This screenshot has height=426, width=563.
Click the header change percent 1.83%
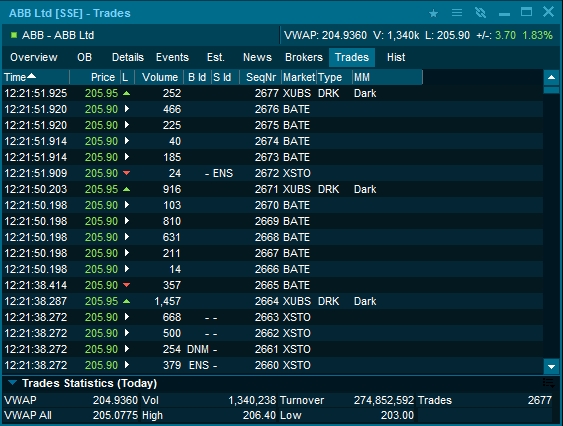(537, 35)
